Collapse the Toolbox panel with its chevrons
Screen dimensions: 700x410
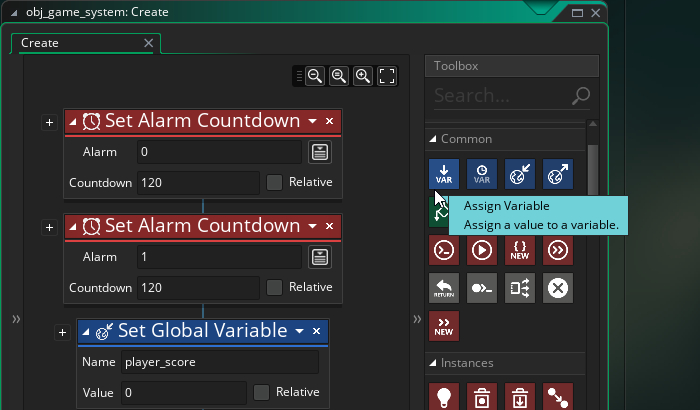417,319
